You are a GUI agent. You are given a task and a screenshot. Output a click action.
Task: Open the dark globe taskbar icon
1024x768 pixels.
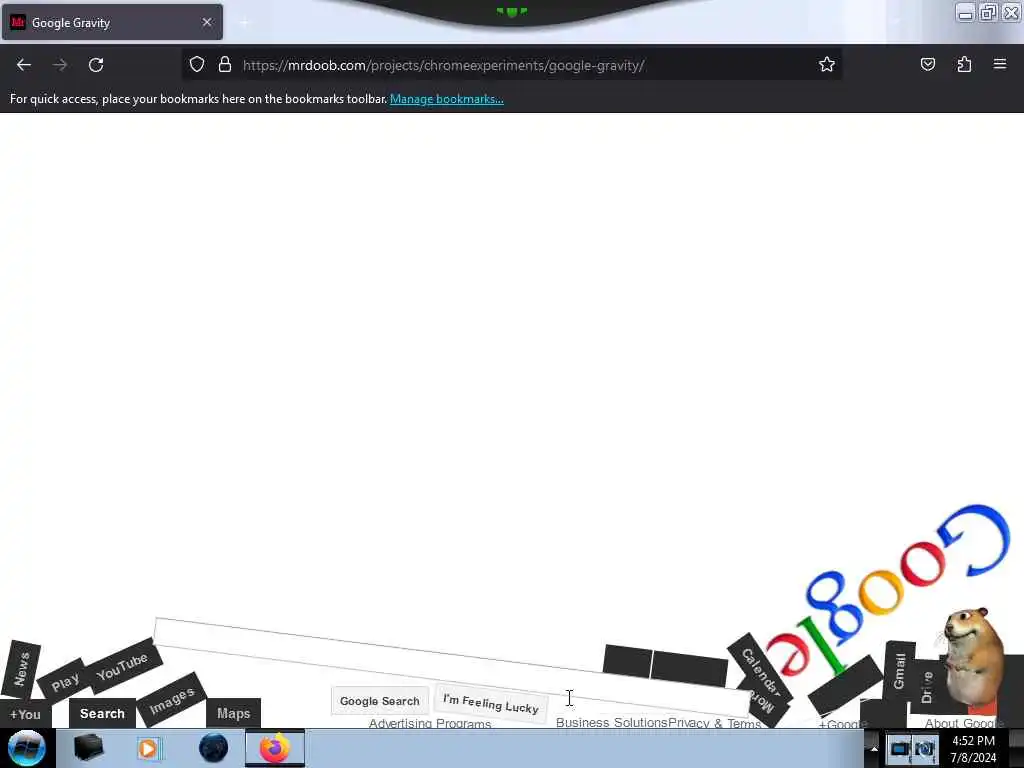pyautogui.click(x=213, y=748)
